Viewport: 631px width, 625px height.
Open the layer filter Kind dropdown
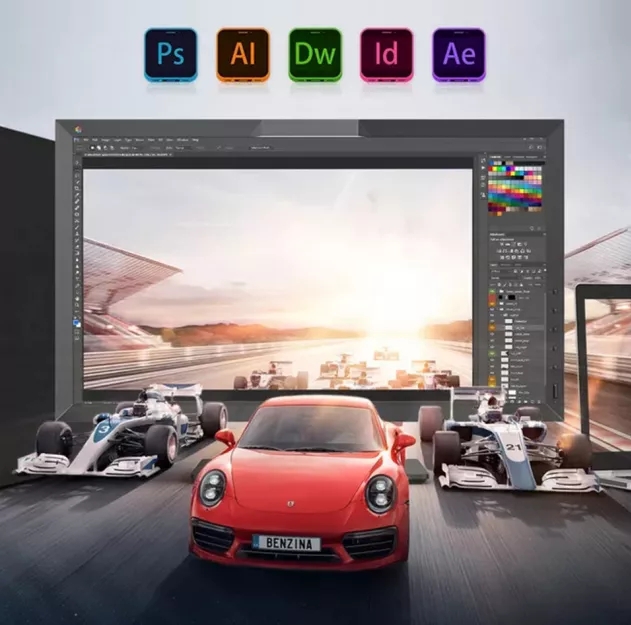(500, 271)
